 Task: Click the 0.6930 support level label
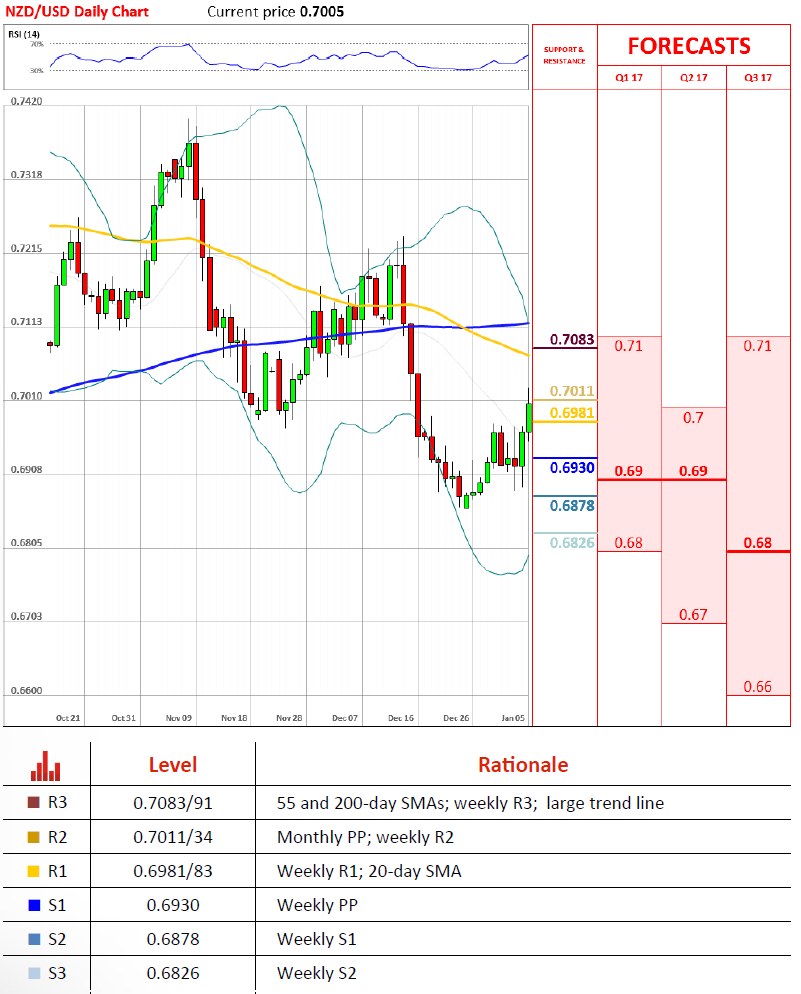click(572, 468)
